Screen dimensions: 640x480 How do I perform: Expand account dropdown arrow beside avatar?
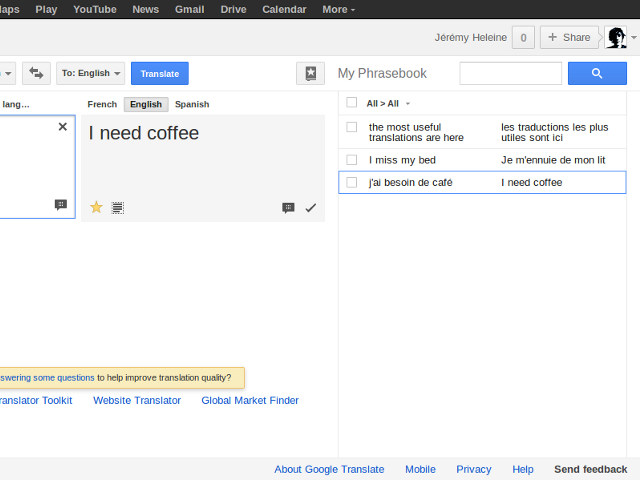pyautogui.click(x=633, y=38)
